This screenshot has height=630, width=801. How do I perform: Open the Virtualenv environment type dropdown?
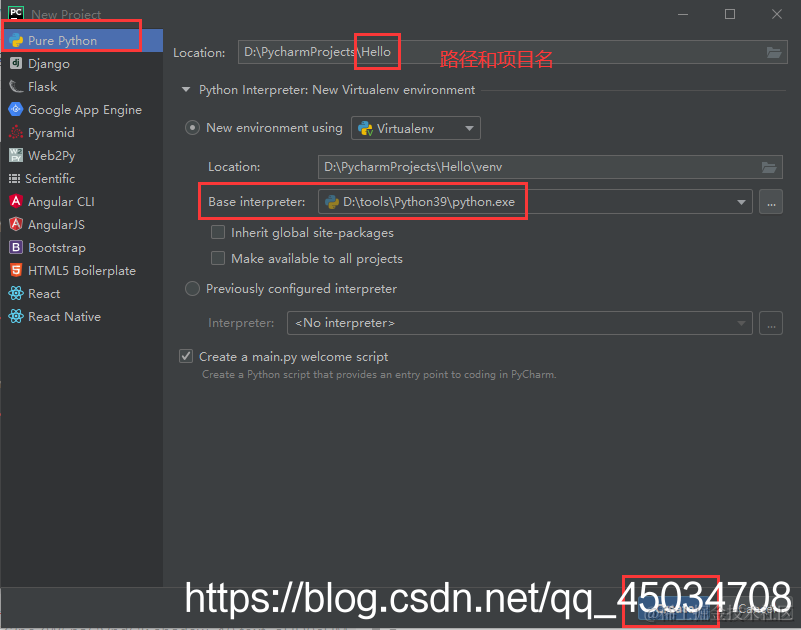coord(416,128)
